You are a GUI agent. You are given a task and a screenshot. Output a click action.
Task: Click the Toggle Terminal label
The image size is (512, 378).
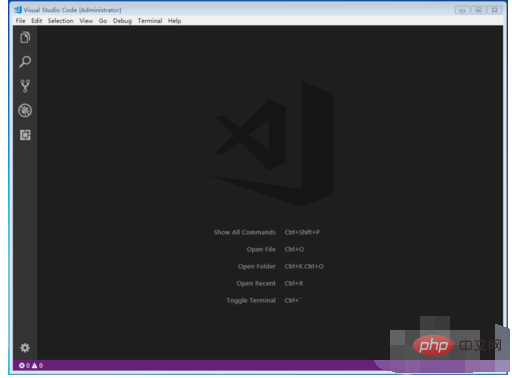tap(251, 300)
